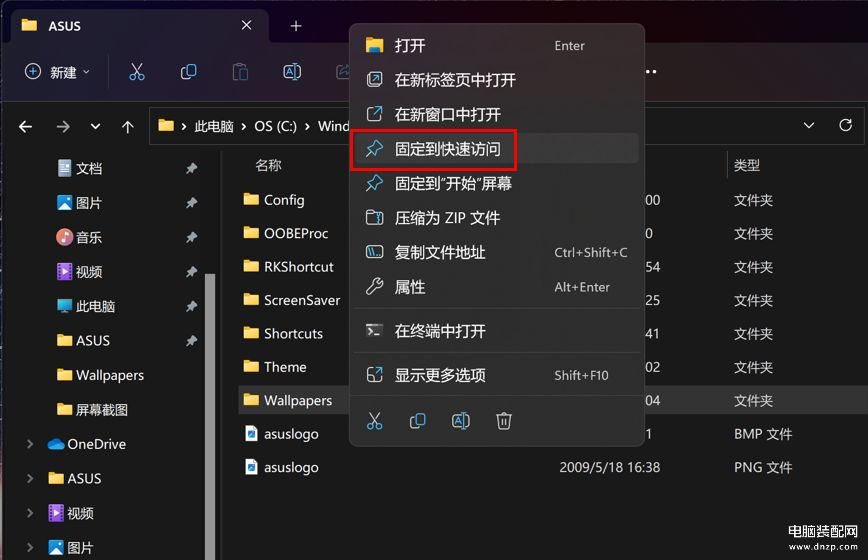Select the Wallpapers folder in file list
868x560 pixels.
(288, 400)
